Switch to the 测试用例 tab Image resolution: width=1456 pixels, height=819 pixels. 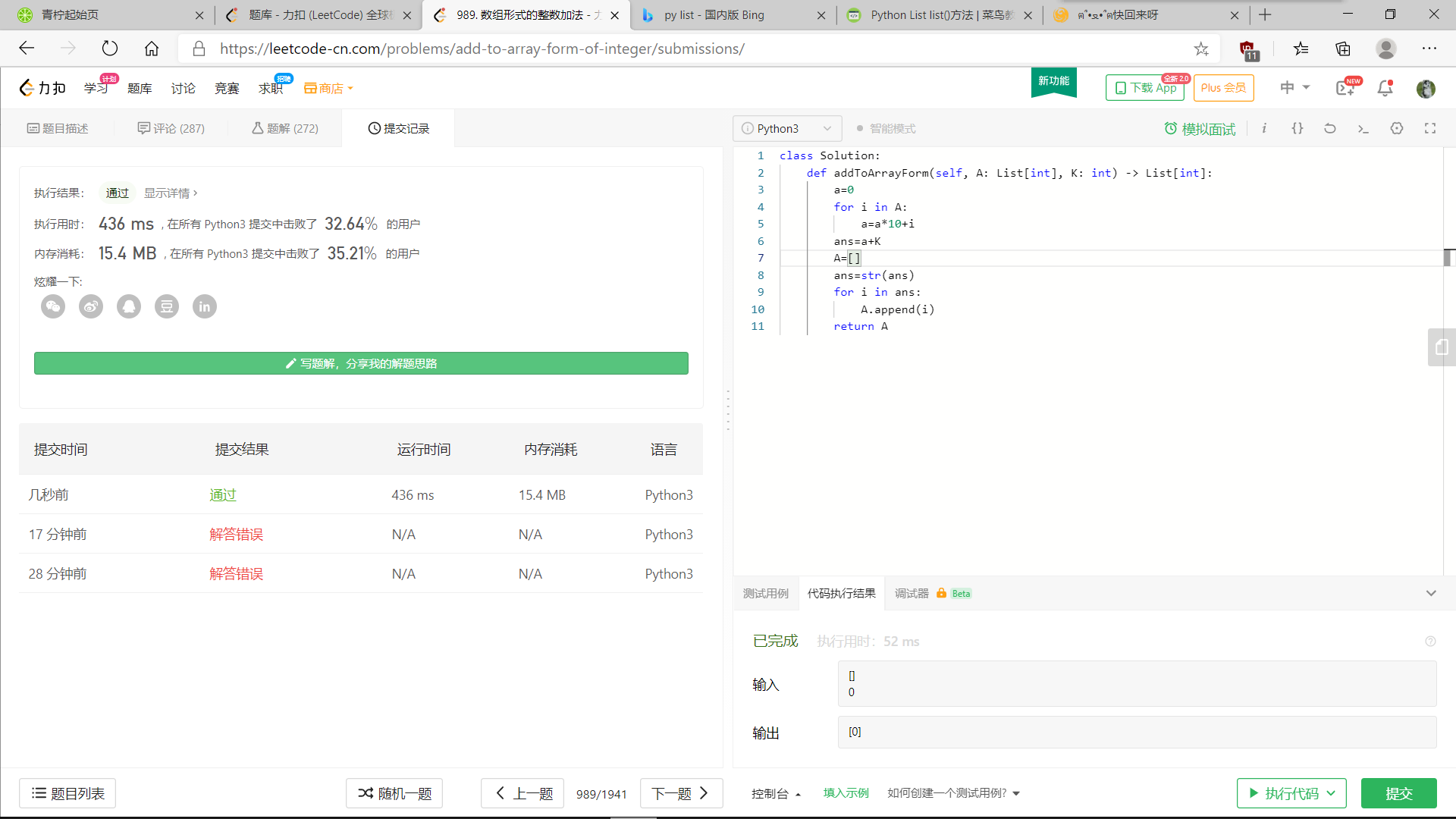point(766,594)
